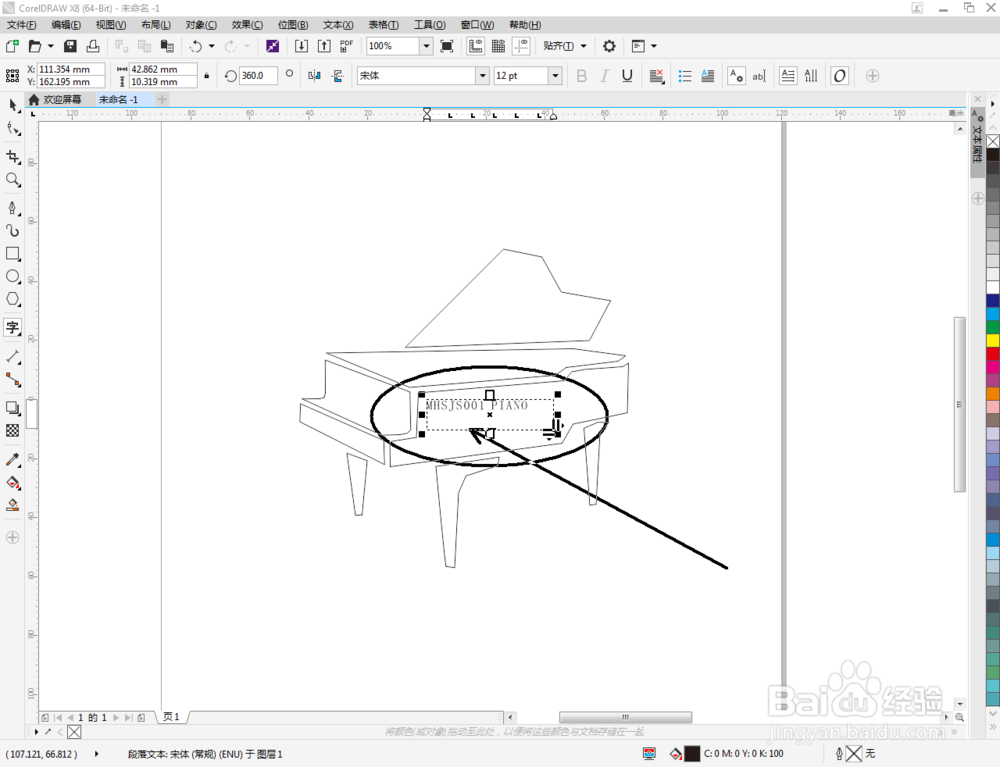1000x767 pixels.
Task: Open text properties docker button
Action: coord(735,76)
